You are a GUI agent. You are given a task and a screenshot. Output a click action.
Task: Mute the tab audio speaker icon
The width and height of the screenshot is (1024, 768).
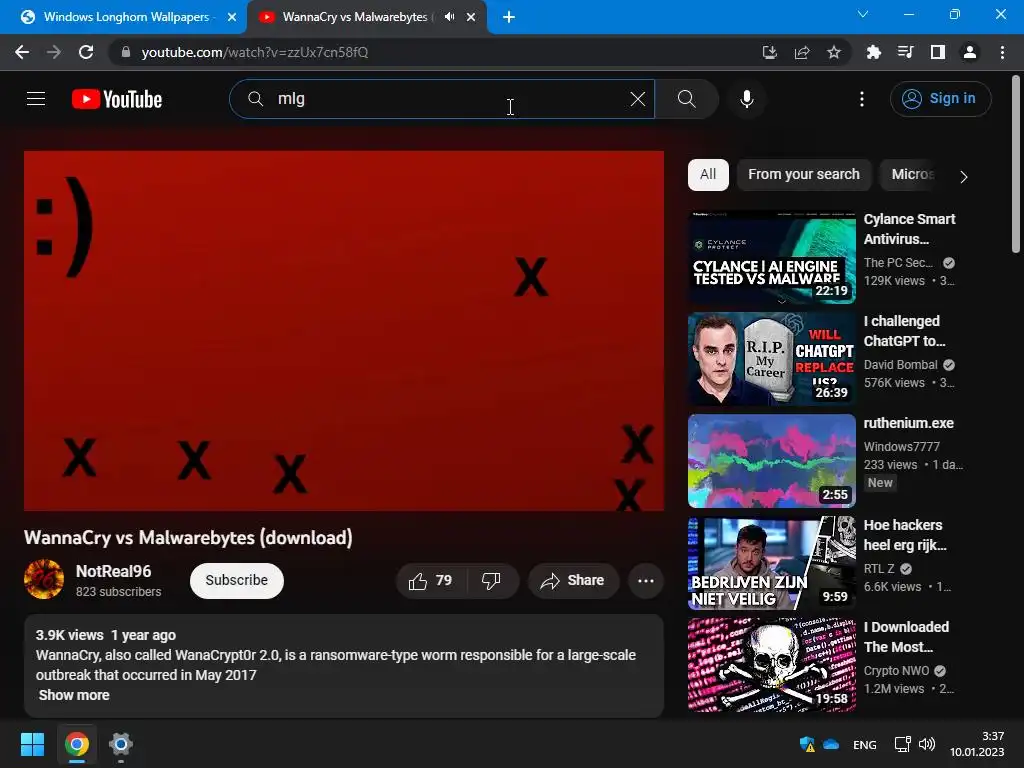coord(449,17)
